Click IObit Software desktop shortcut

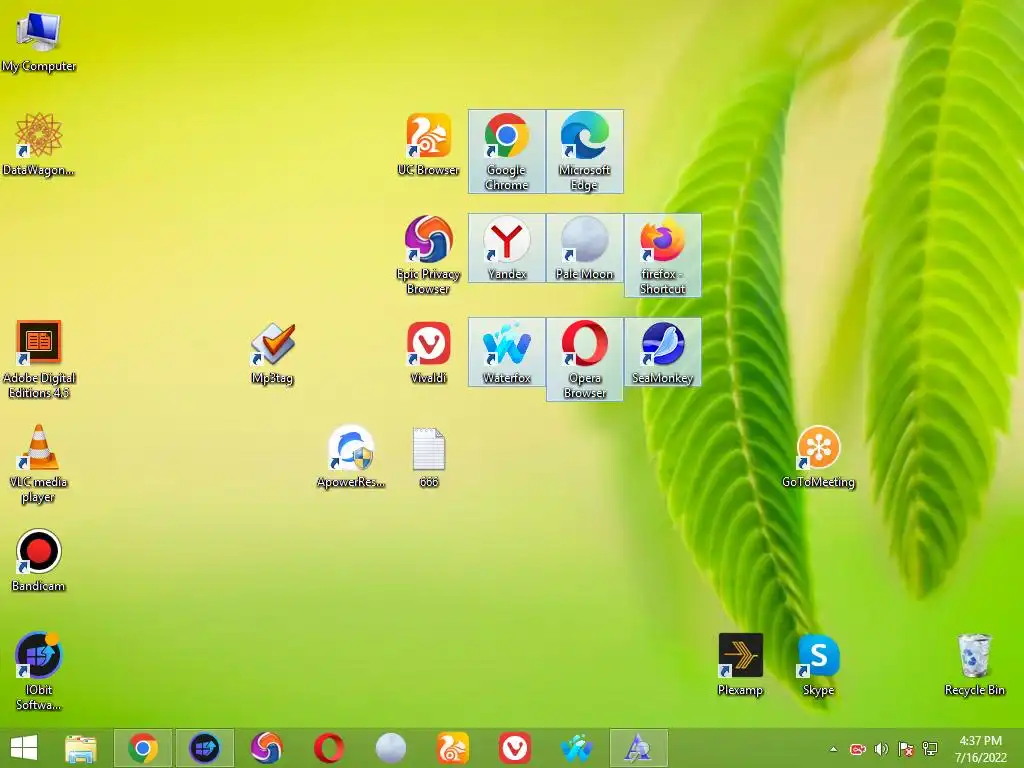(39, 671)
